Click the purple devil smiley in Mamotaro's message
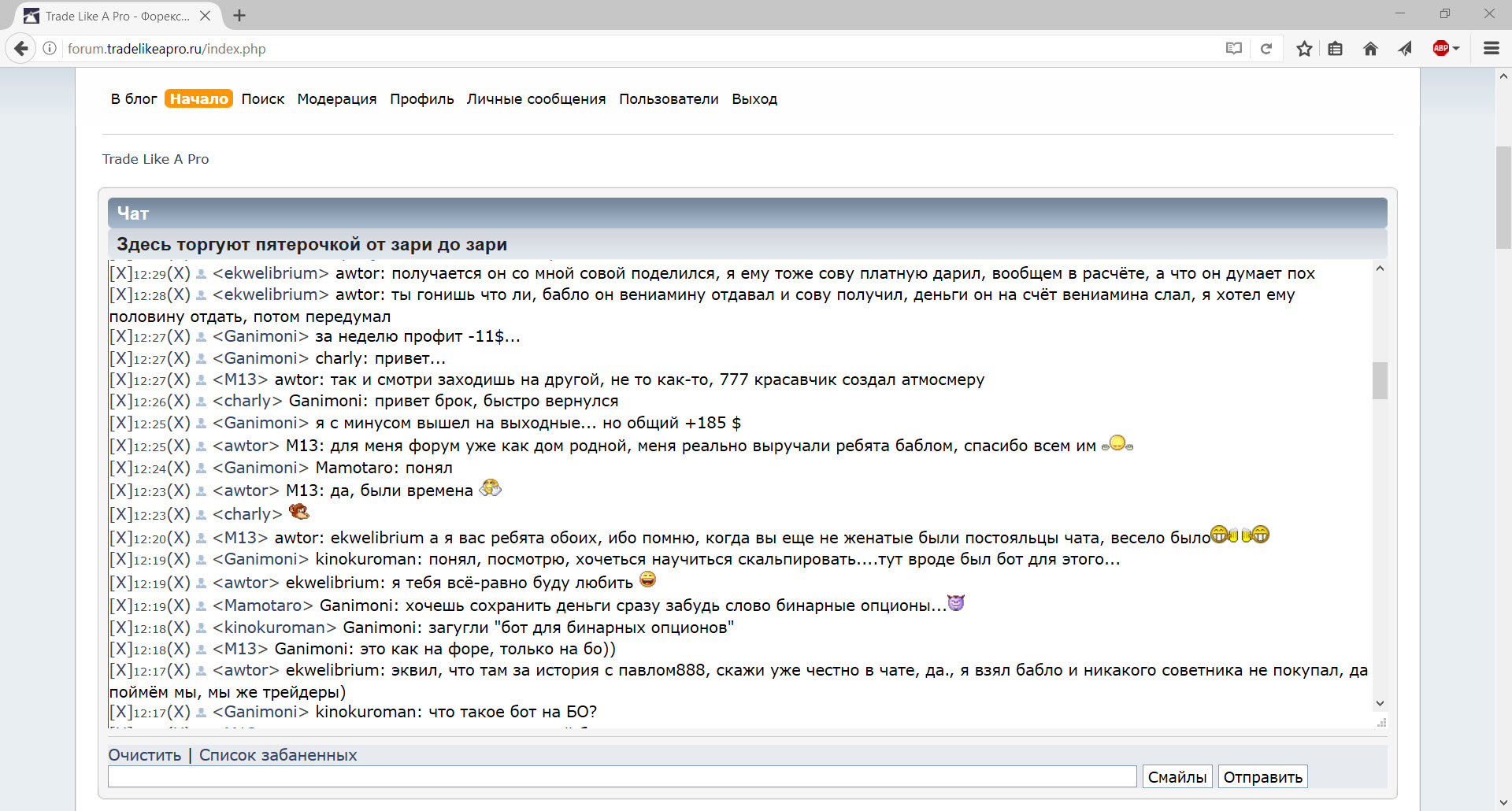Screen dimensions: 1512x811 coord(956,603)
